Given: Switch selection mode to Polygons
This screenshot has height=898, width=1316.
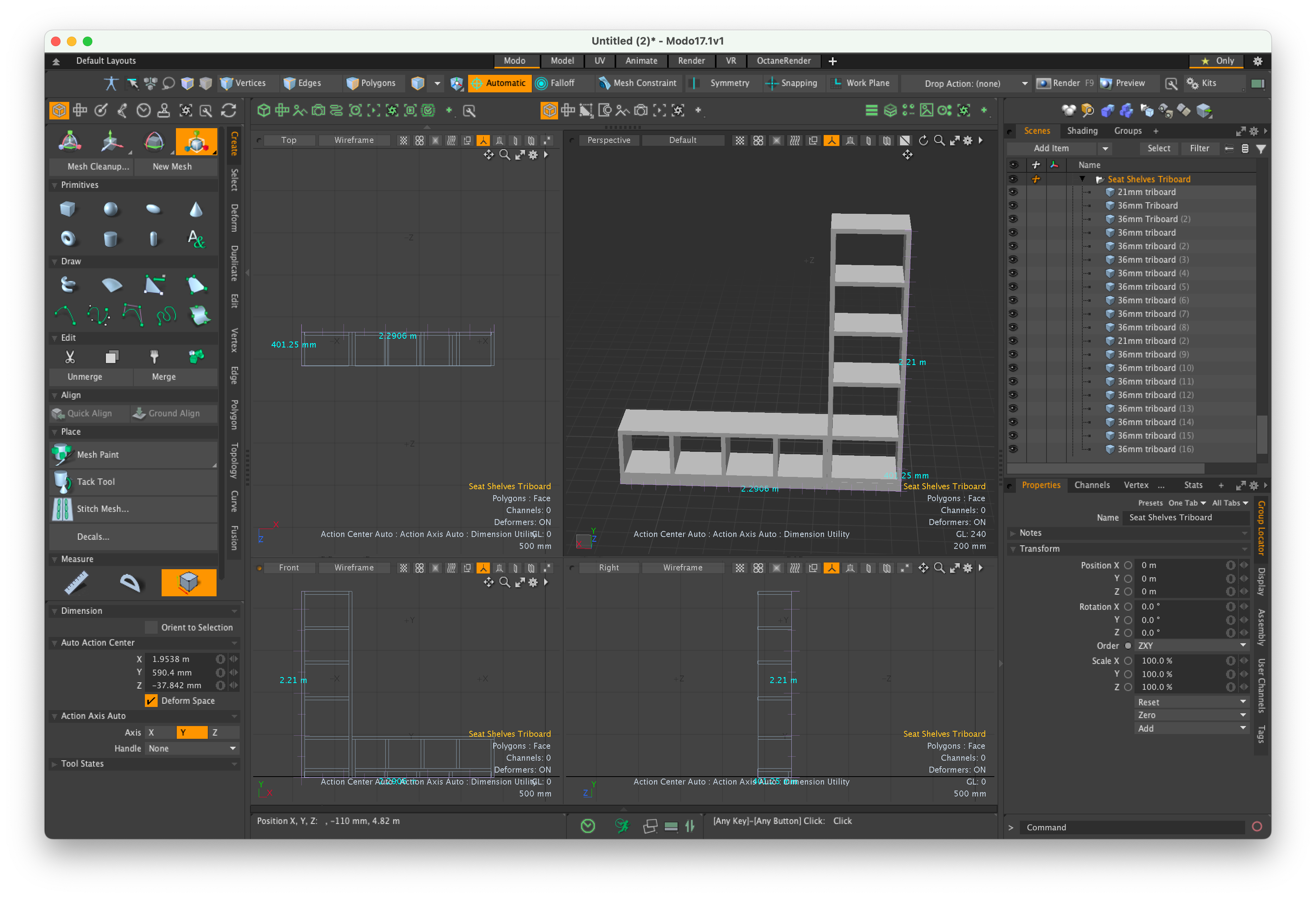Looking at the screenshot, I should (371, 83).
